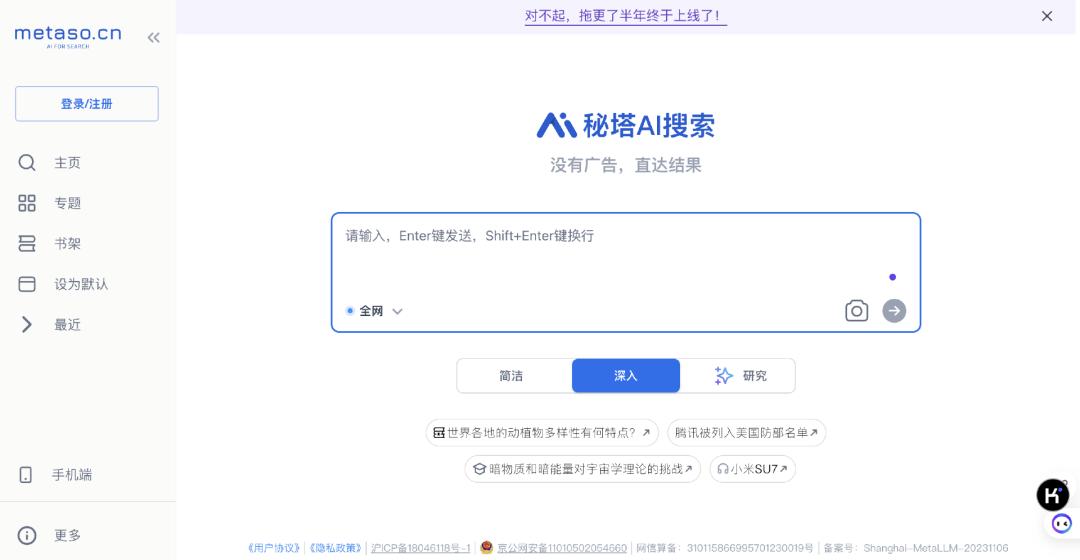Click the Shanghai-MetaLLM filing number text
The width and height of the screenshot is (1080, 560).
(916, 548)
